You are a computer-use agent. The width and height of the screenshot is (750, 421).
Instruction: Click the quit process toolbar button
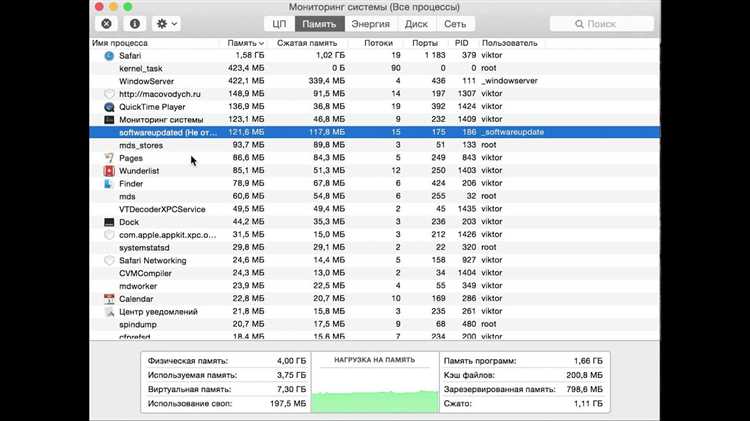(107, 23)
